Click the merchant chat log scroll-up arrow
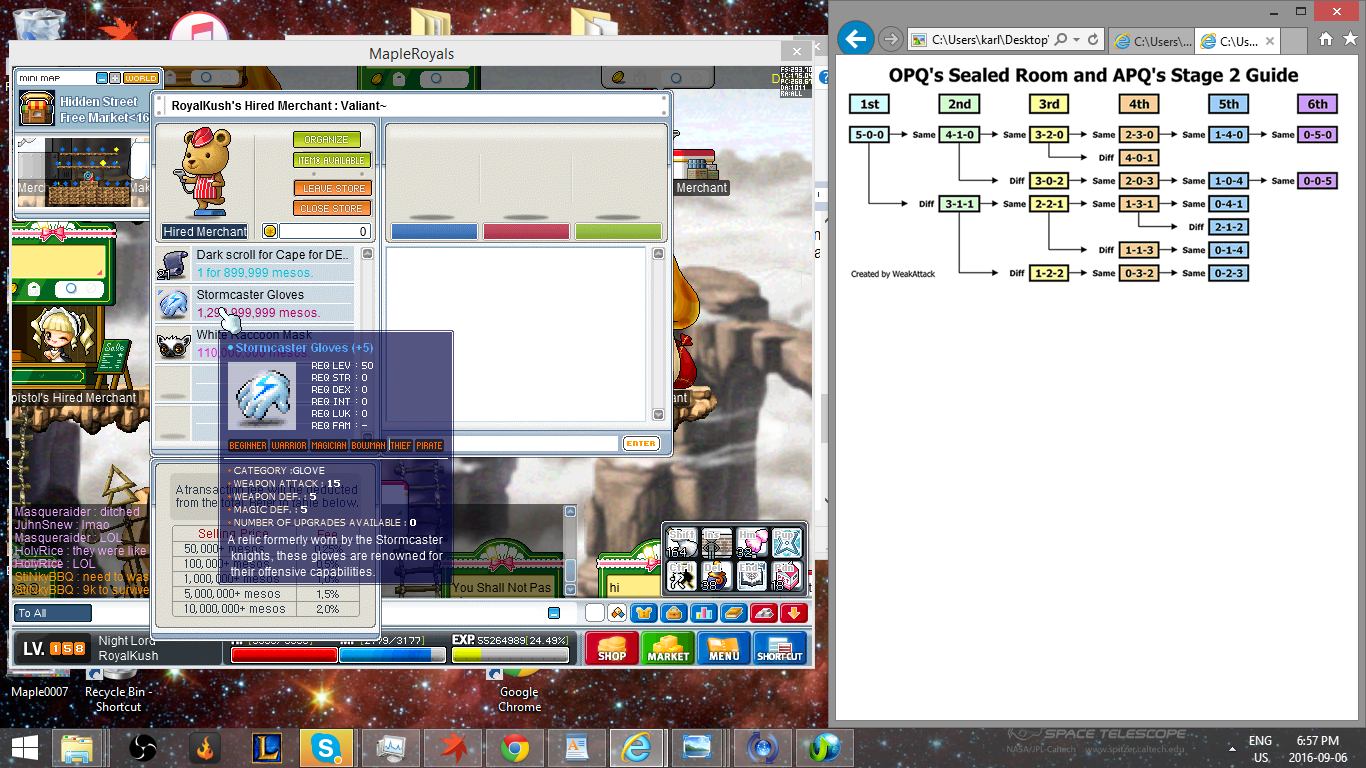The width and height of the screenshot is (1366, 768). point(658,254)
